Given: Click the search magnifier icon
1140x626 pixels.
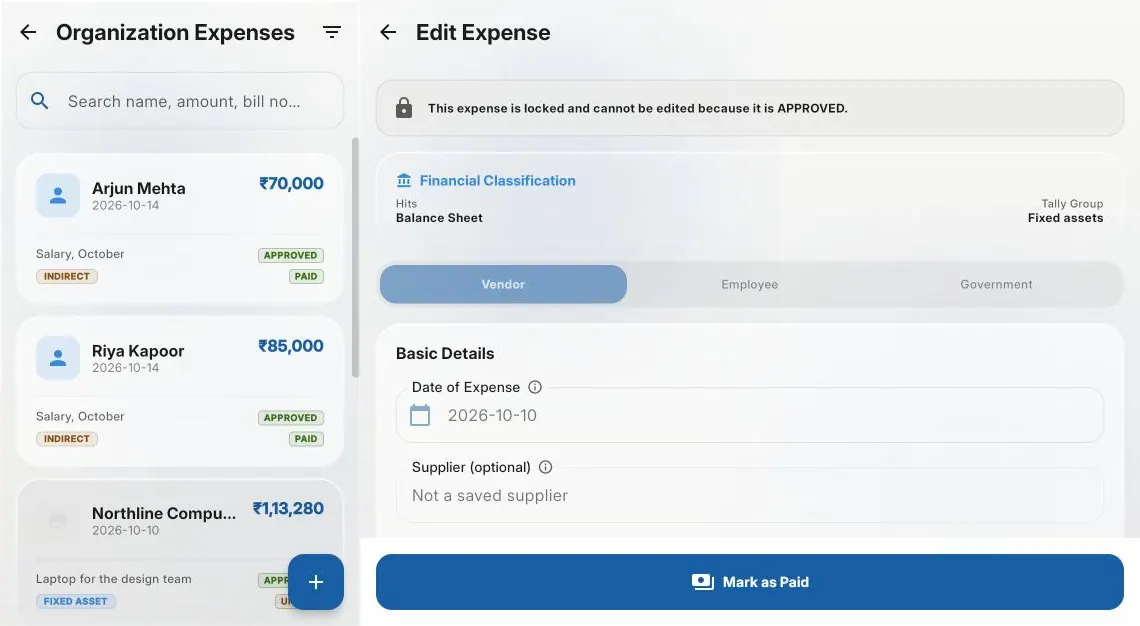Looking at the screenshot, I should pyautogui.click(x=39, y=101).
